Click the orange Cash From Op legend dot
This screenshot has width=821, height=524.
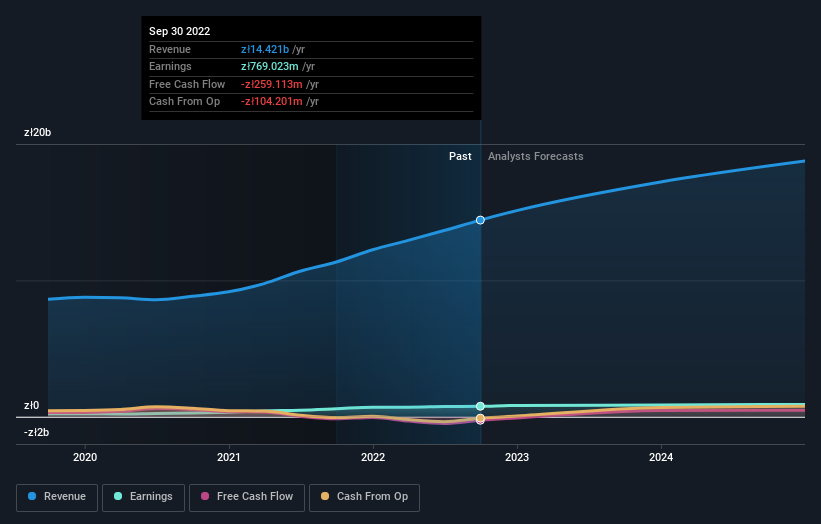tap(325, 496)
